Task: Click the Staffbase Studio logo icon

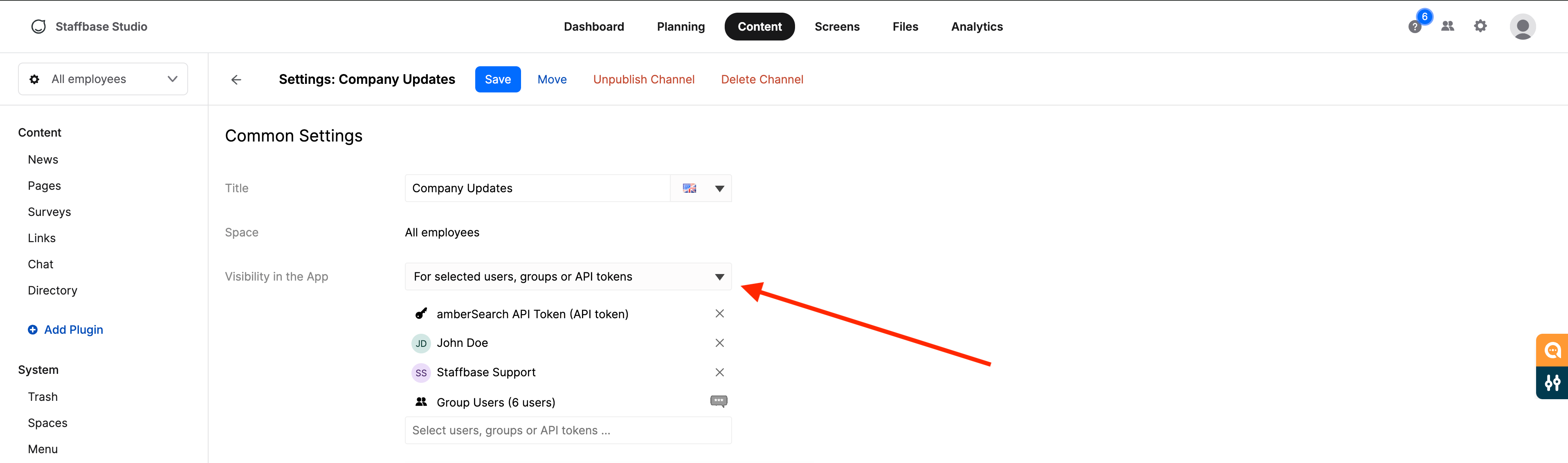Action: (38, 27)
